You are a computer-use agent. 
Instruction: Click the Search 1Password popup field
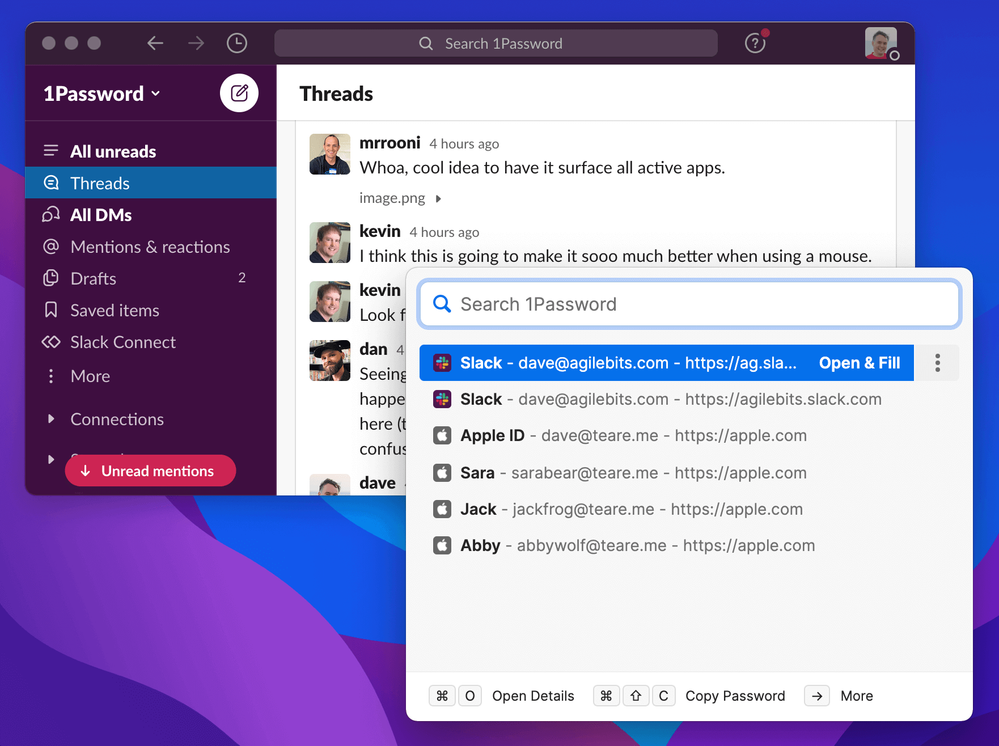click(x=690, y=304)
